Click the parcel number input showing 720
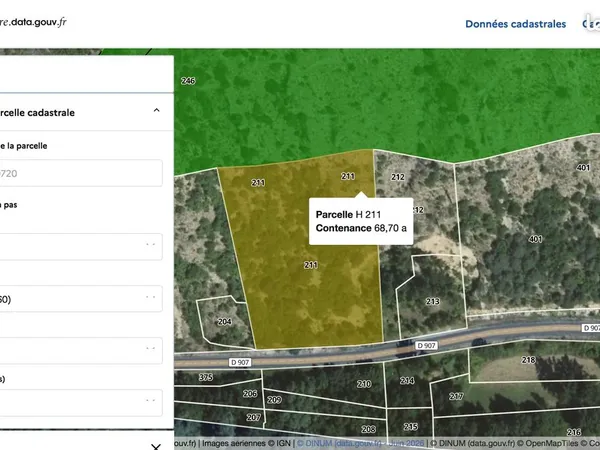Viewport: 600px width, 450px height. coord(81,173)
